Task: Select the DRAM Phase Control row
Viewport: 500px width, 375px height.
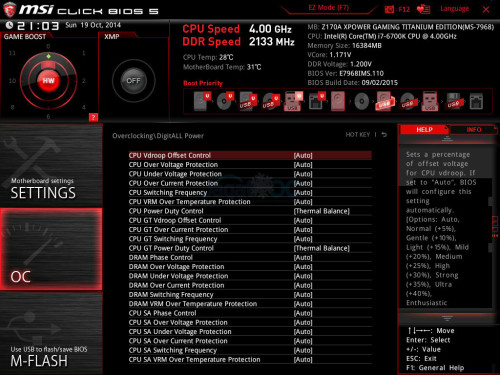Action: pyautogui.click(x=250, y=258)
